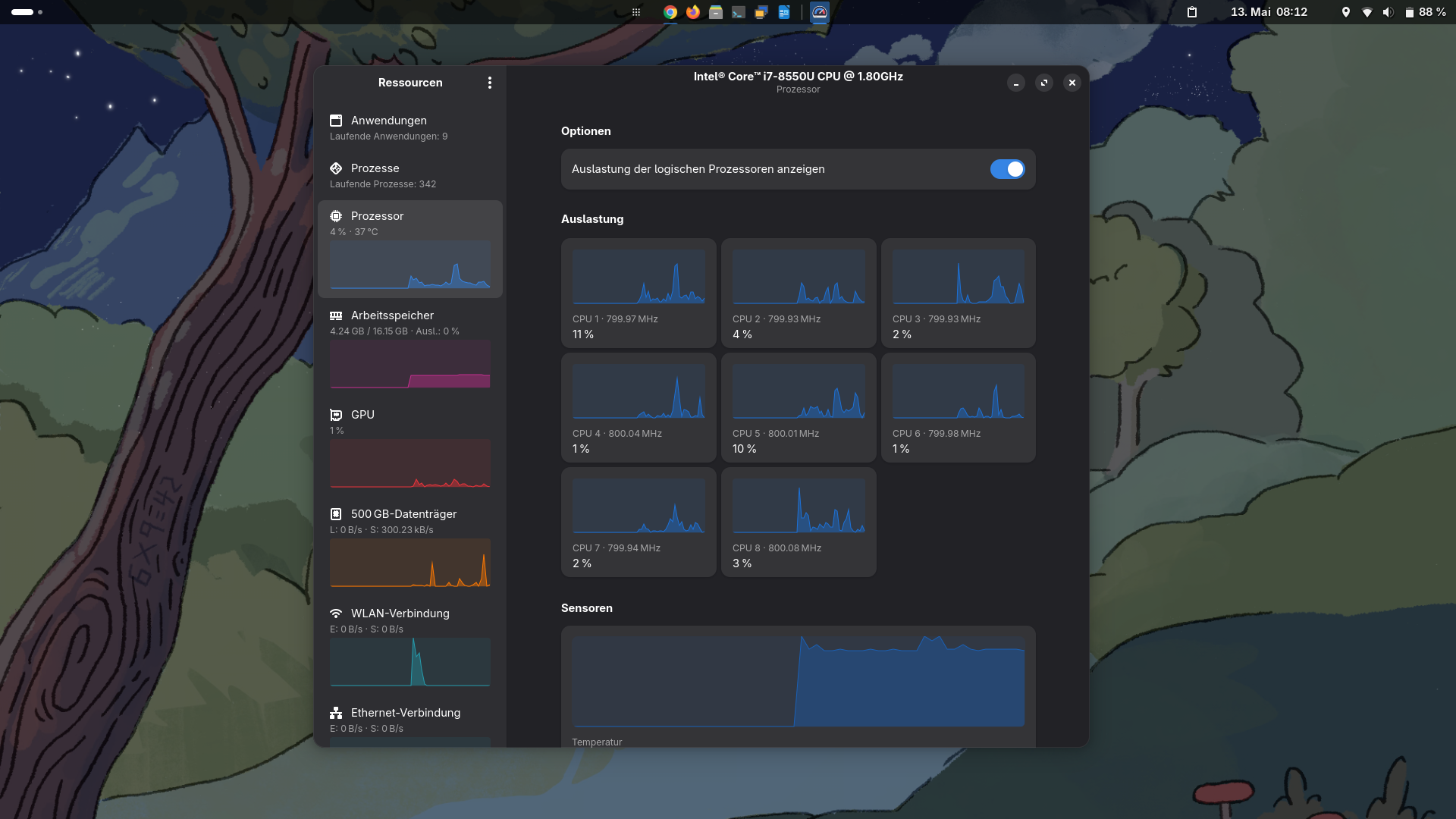Image resolution: width=1456 pixels, height=819 pixels.
Task: Open the terminal from the top dock
Action: pos(738,12)
